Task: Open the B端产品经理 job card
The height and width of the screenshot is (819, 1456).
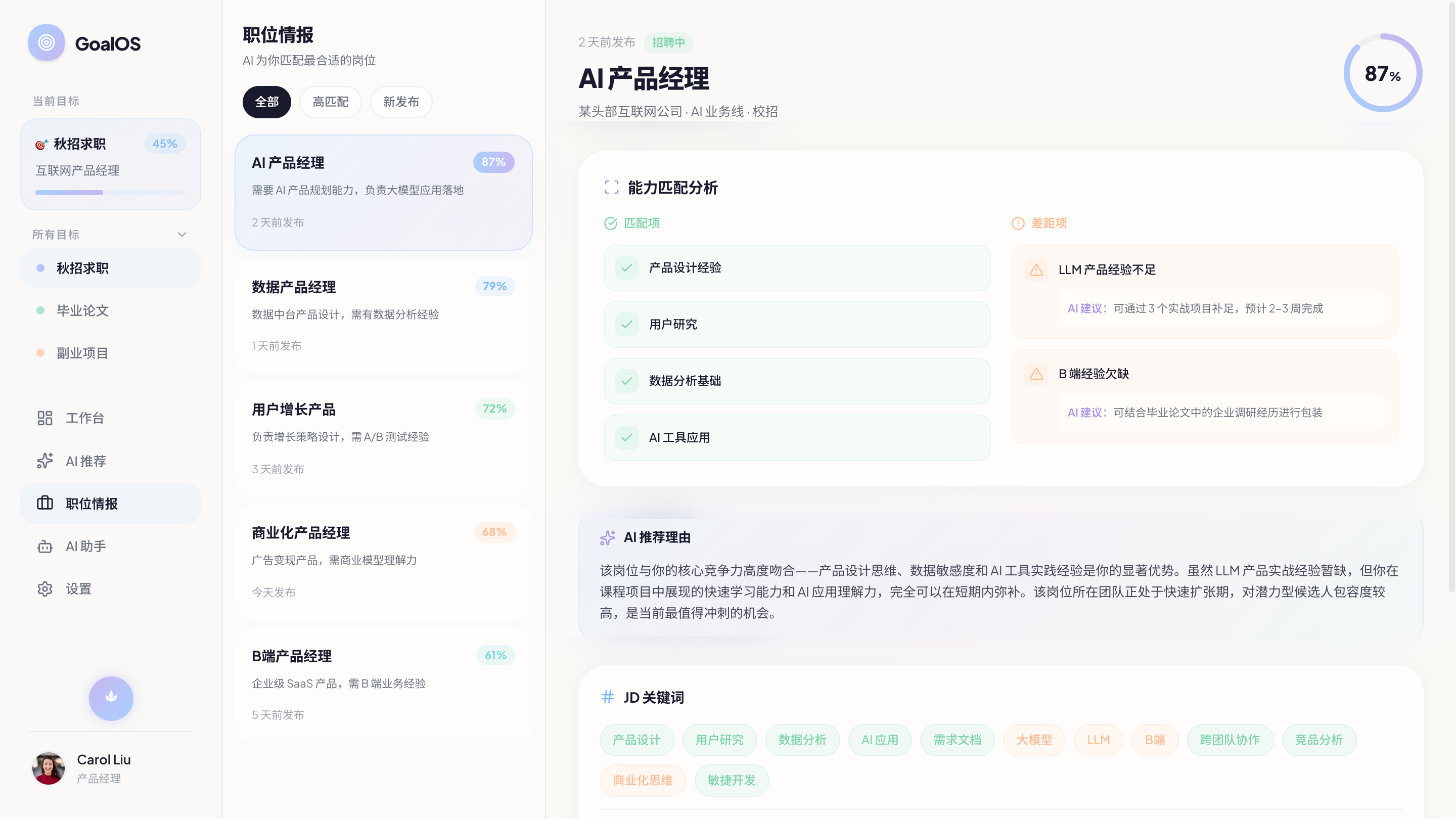Action: tap(384, 685)
